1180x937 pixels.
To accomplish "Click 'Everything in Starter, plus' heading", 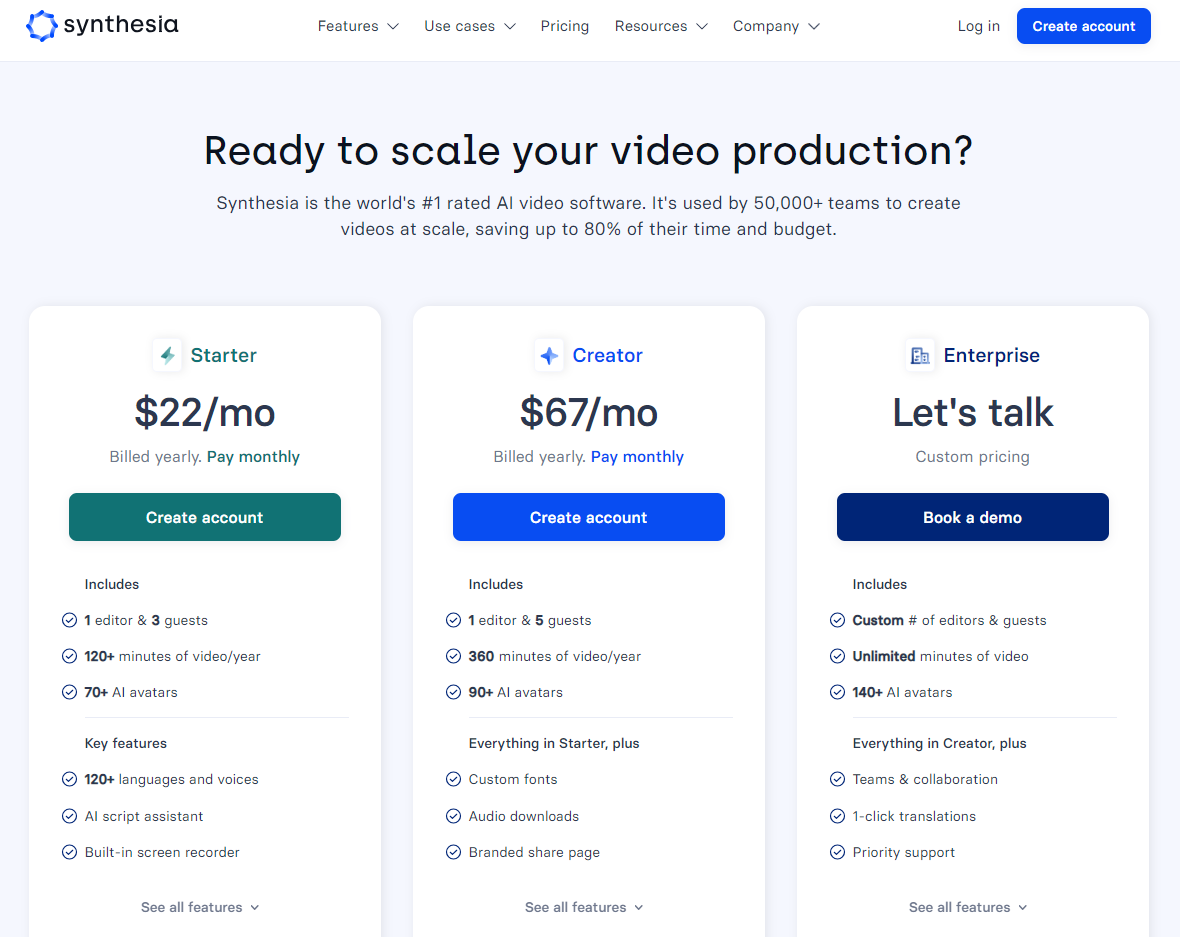I will (x=554, y=744).
